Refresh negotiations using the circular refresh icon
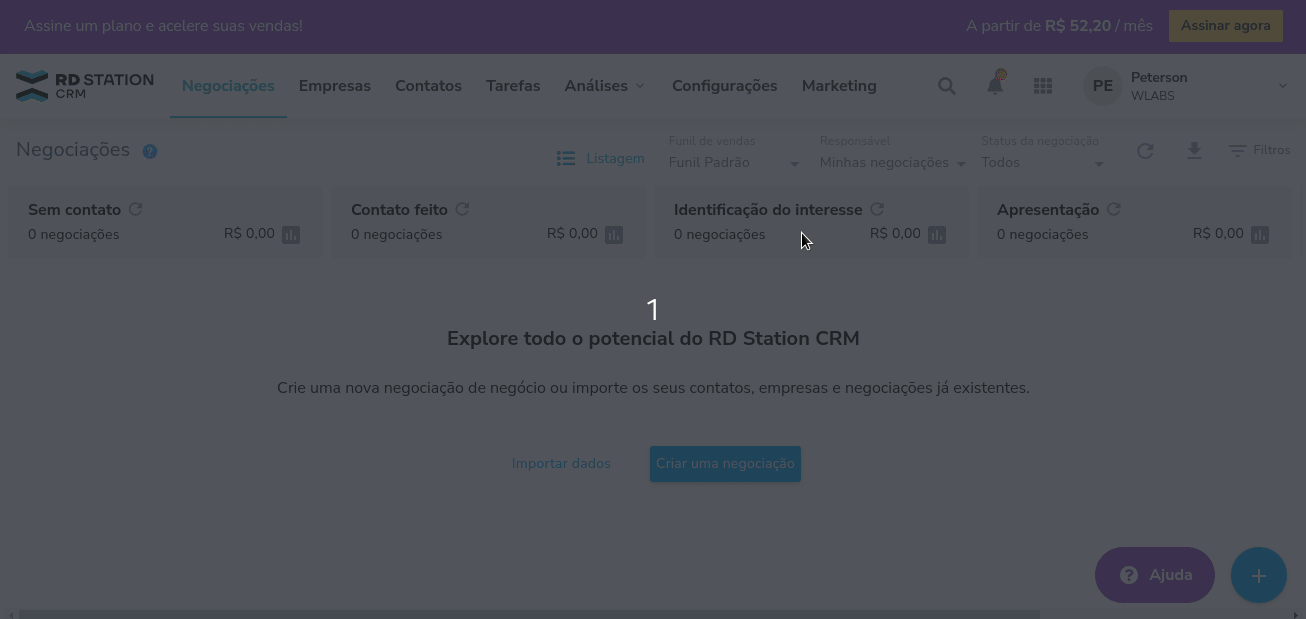The image size is (1306, 619). pos(1144,150)
